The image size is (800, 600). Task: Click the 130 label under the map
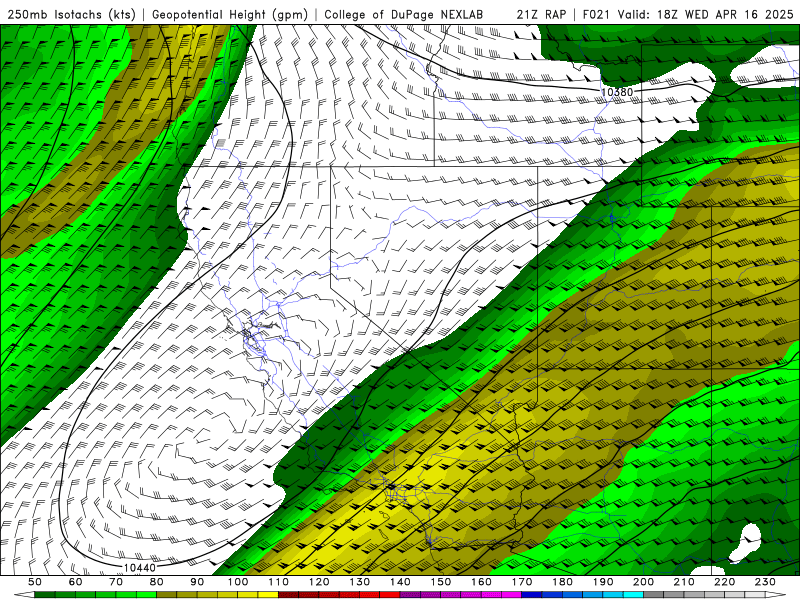tap(359, 582)
